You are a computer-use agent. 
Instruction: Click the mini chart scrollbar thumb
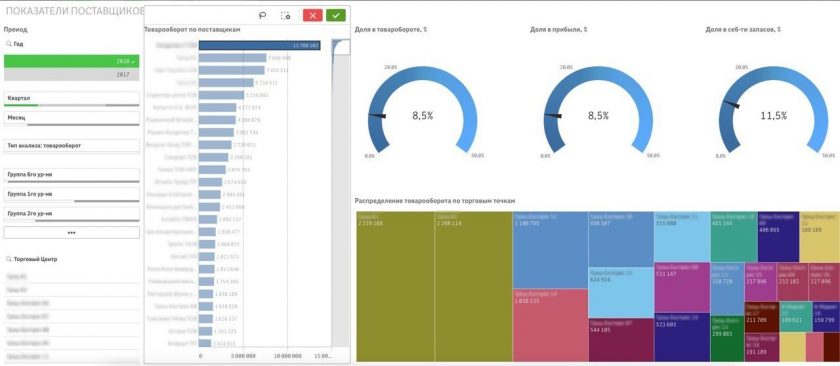point(341,47)
